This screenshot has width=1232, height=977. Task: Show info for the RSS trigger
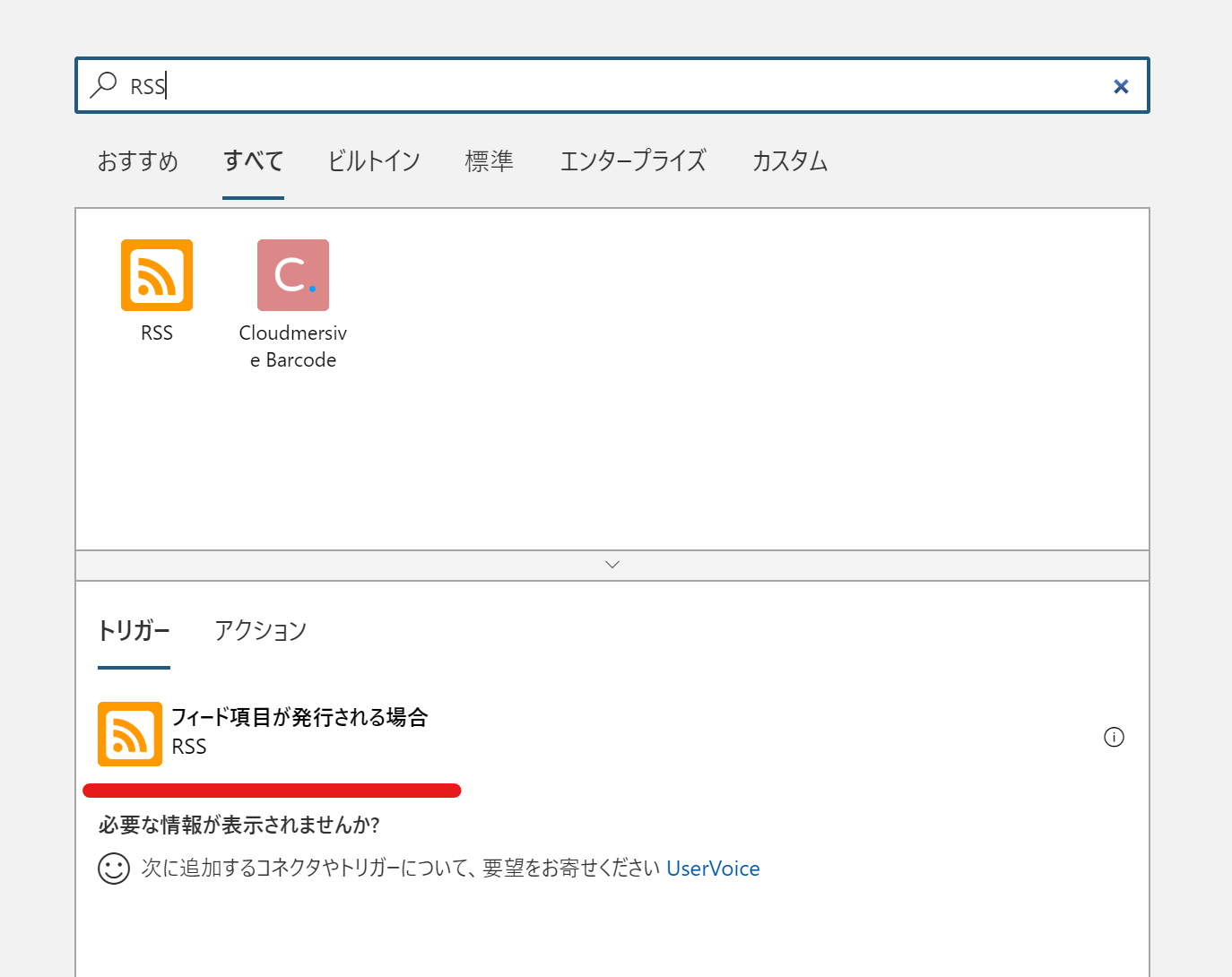[1114, 737]
